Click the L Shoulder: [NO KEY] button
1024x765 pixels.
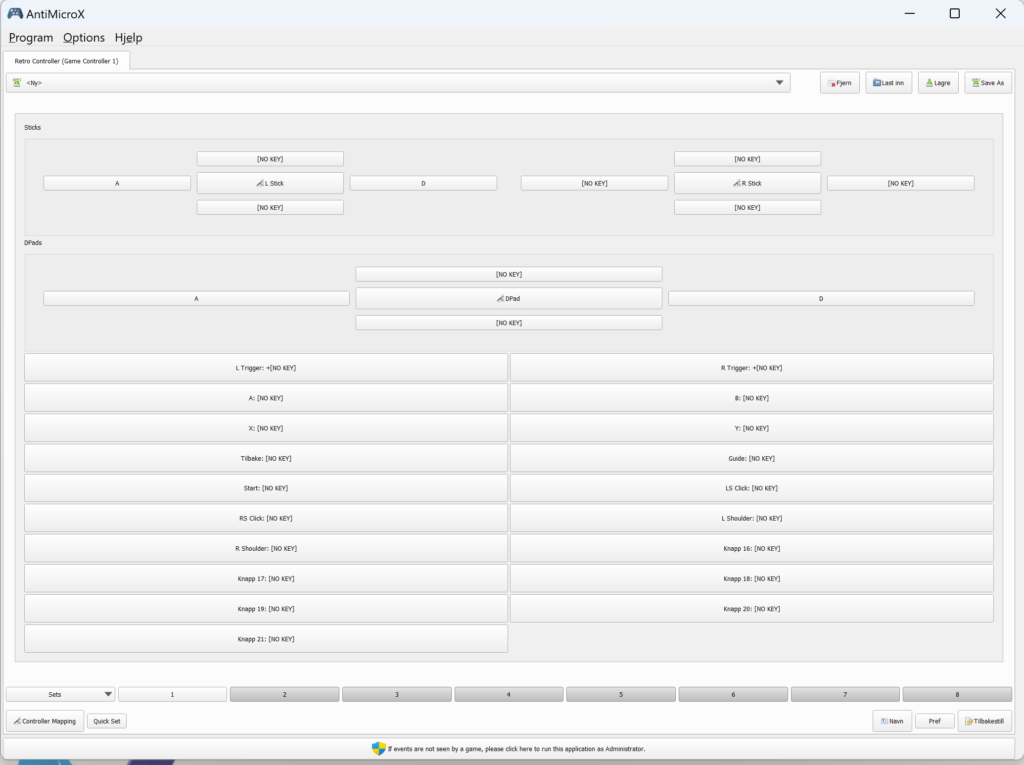752,518
